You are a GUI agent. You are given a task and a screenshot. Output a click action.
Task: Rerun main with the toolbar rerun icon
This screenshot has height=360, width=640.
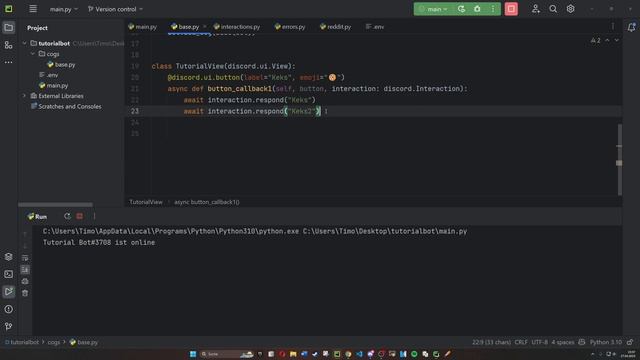pos(461,9)
